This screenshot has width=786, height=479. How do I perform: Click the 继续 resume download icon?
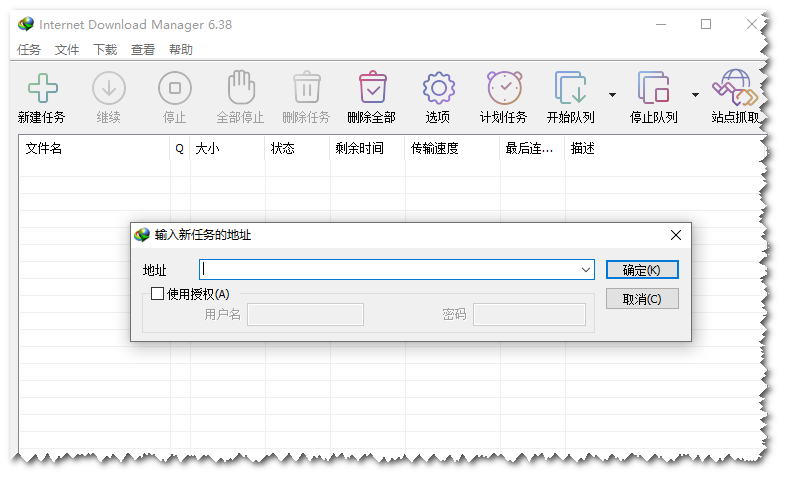coord(109,88)
